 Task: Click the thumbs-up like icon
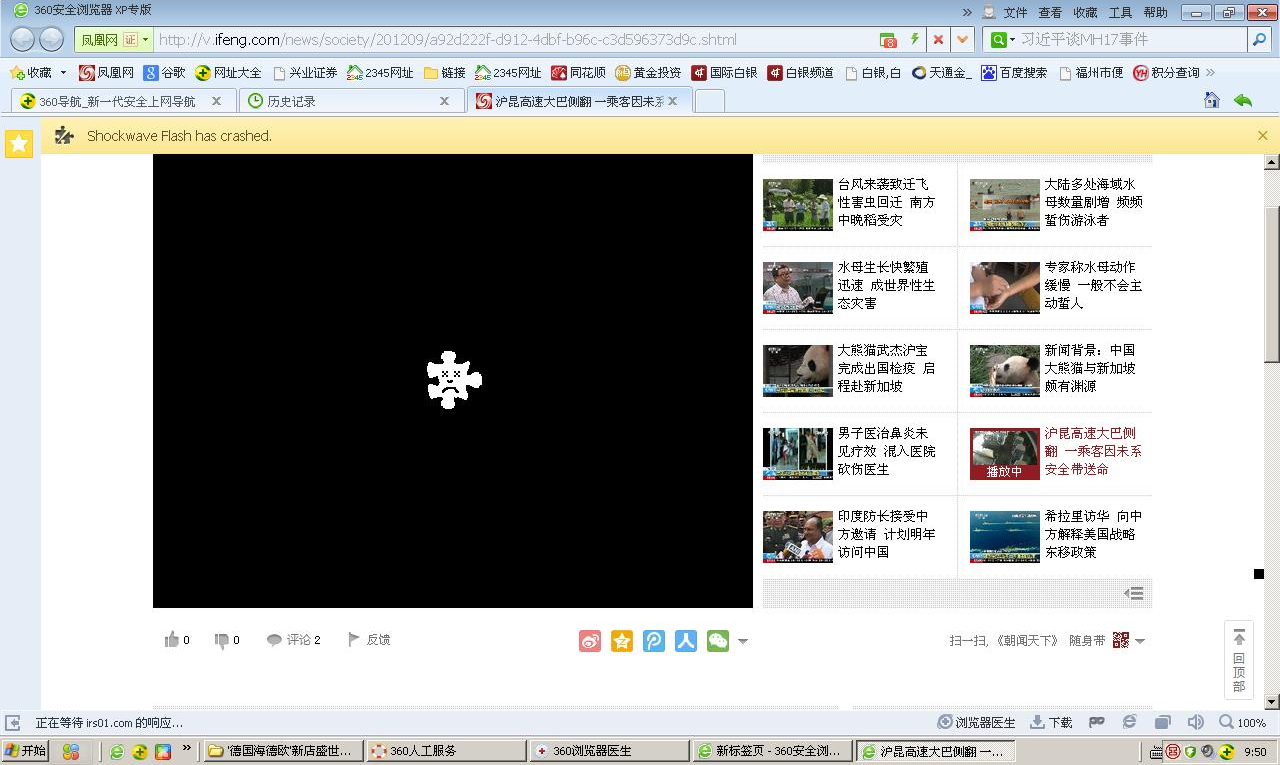(x=171, y=640)
